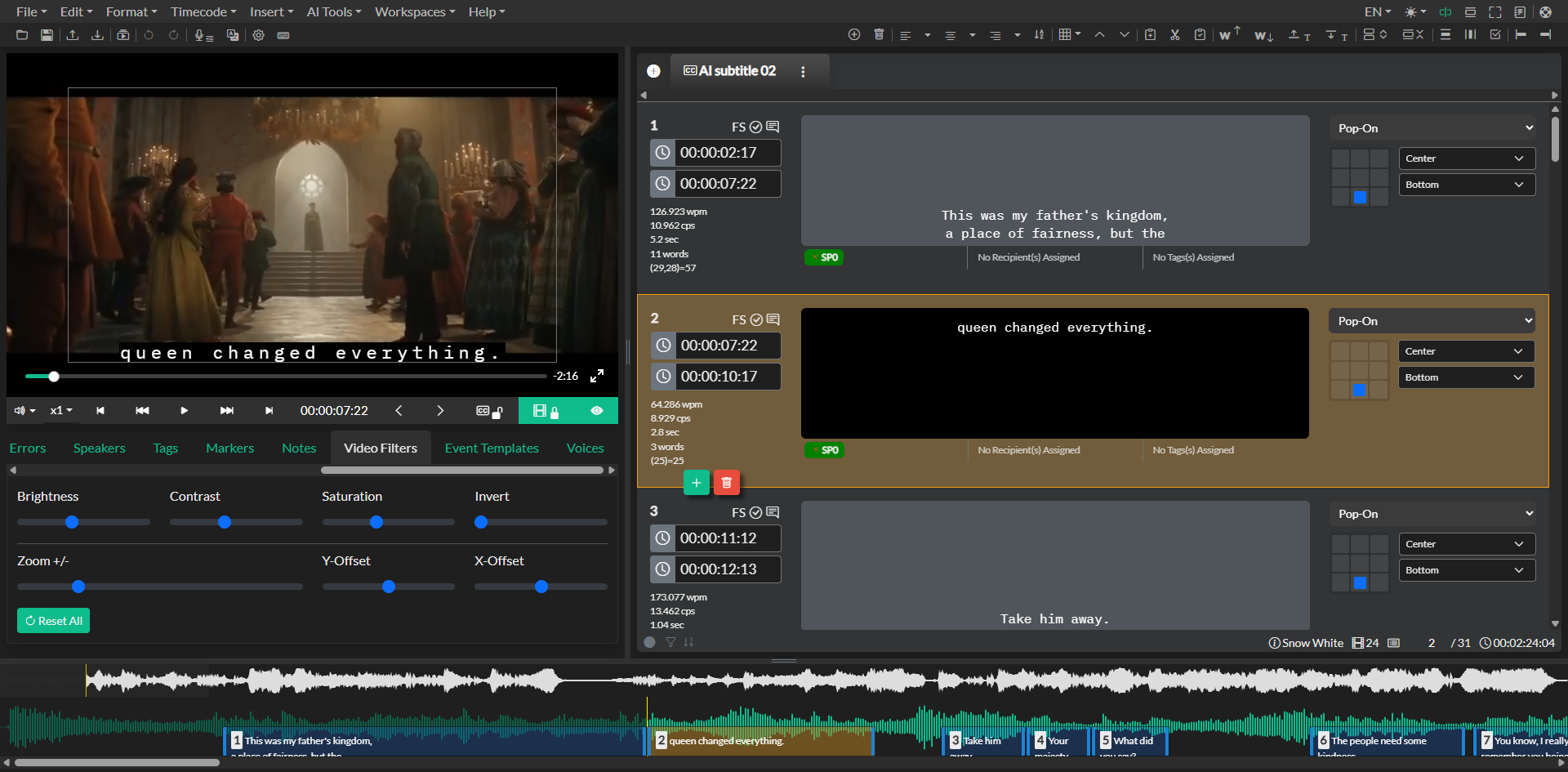Screen dimensions: 1568x772
Task: Click No Recipient(s) Assigned on event 2
Action: tap(1028, 450)
